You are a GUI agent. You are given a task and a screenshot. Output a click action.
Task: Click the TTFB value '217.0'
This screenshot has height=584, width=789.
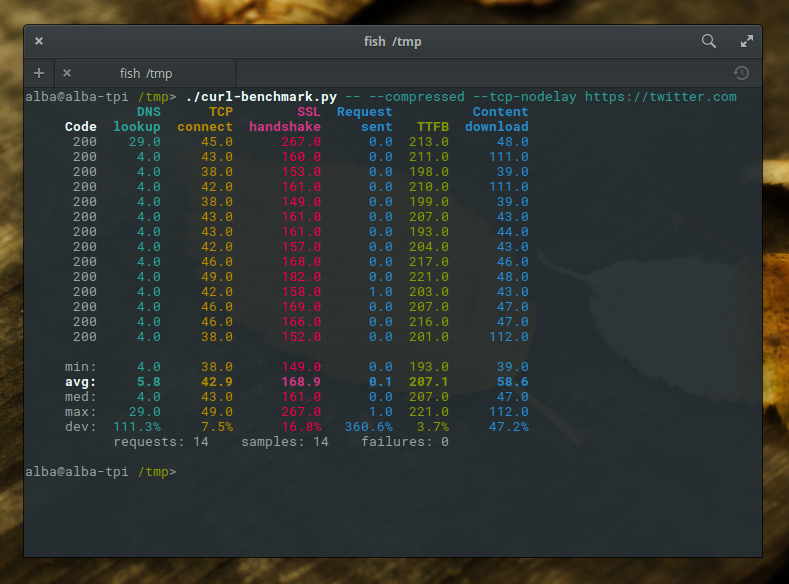pos(429,262)
